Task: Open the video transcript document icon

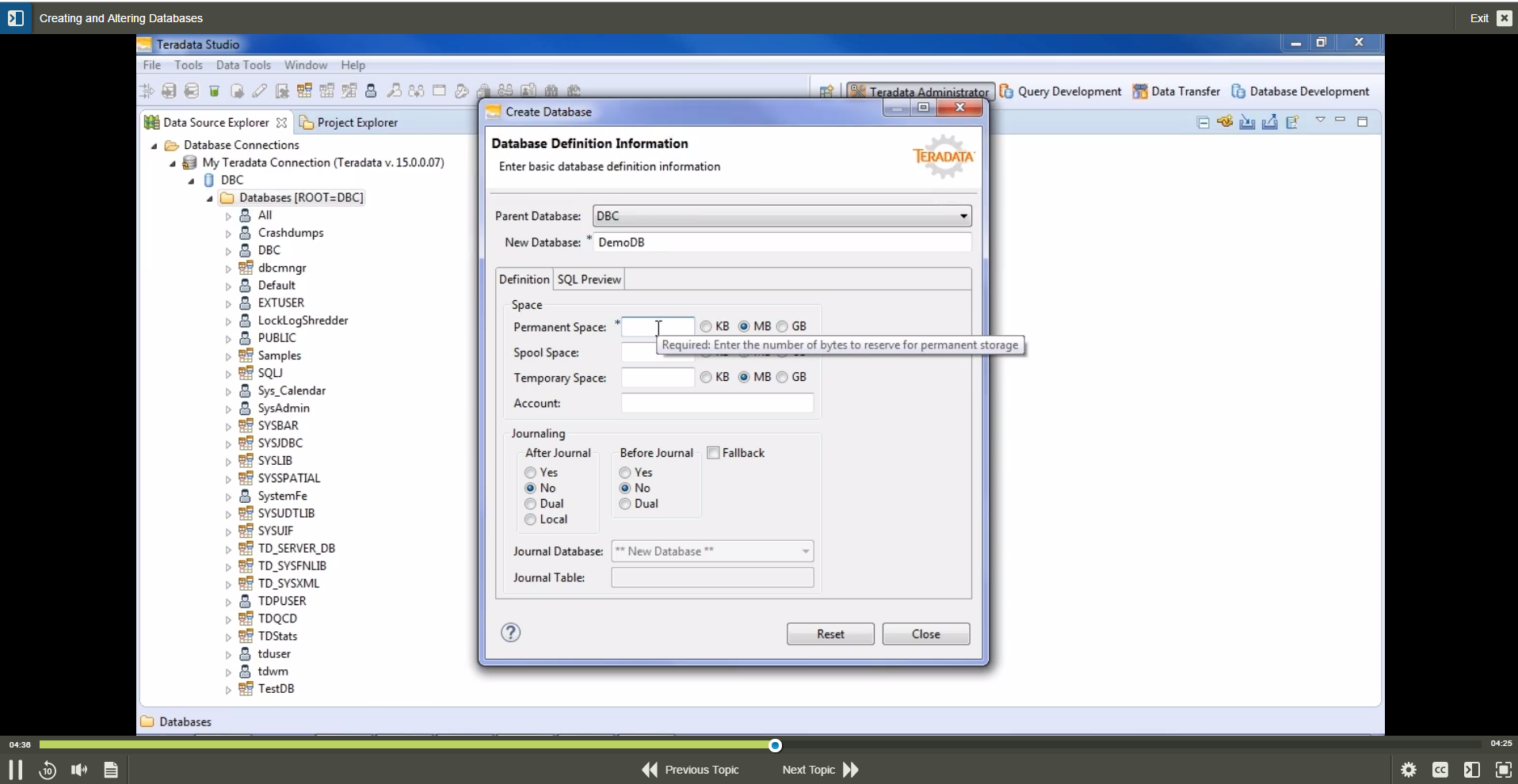Action: (111, 769)
